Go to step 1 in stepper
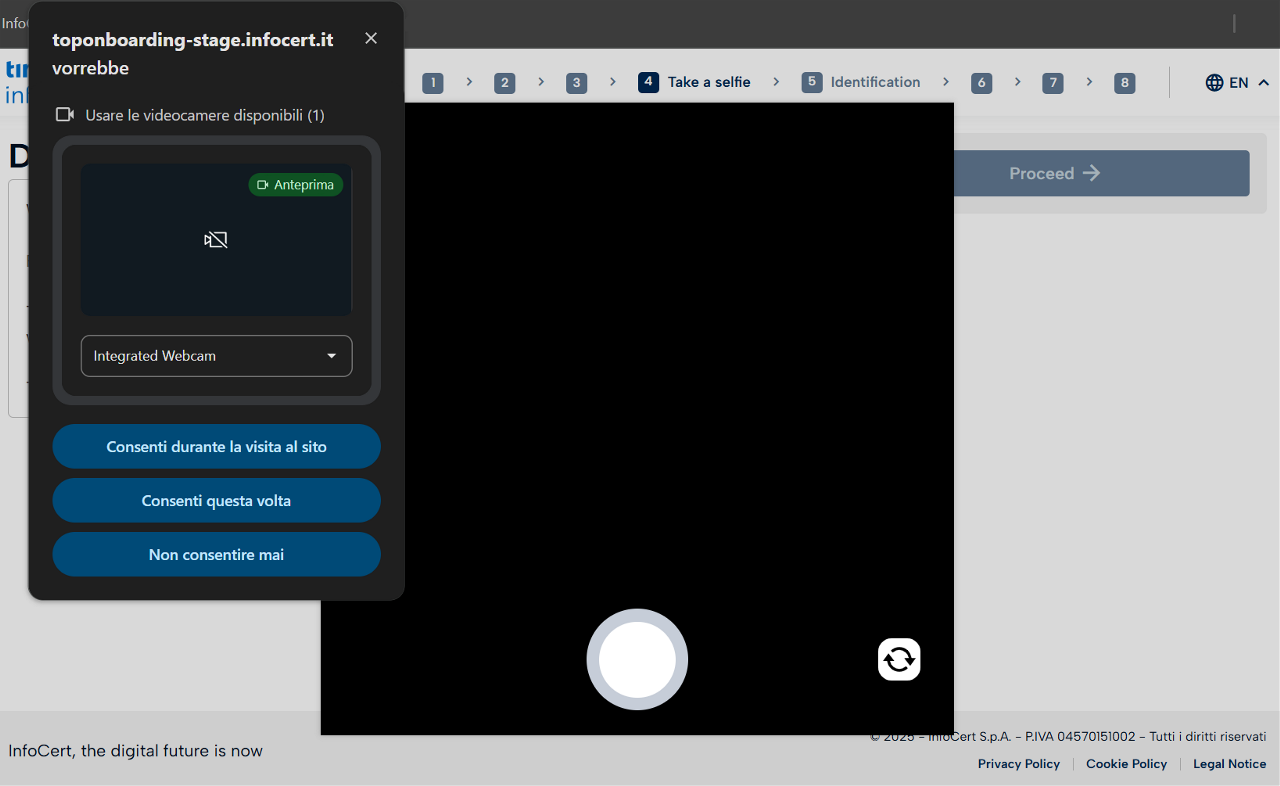 432,83
